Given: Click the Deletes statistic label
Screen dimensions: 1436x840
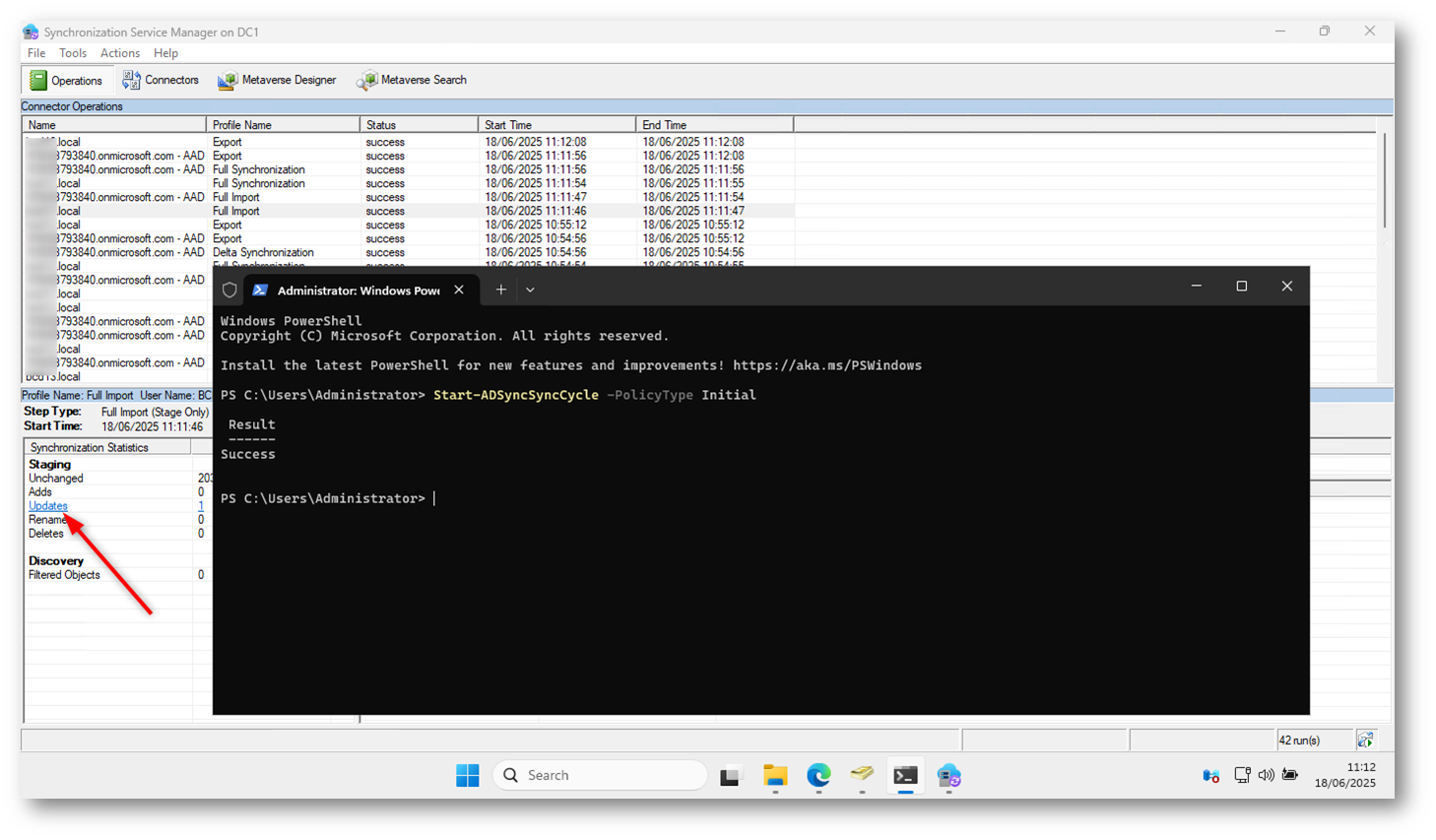Looking at the screenshot, I should pos(46,534).
